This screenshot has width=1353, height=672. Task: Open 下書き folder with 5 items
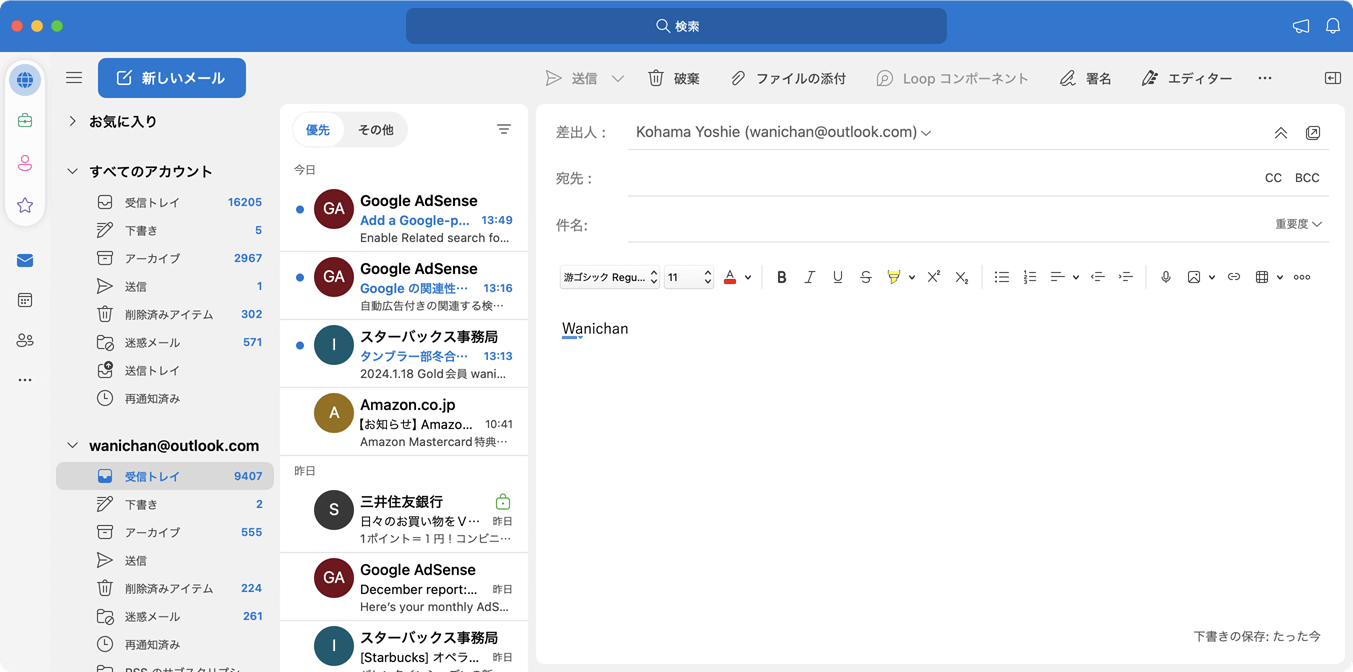(165, 230)
